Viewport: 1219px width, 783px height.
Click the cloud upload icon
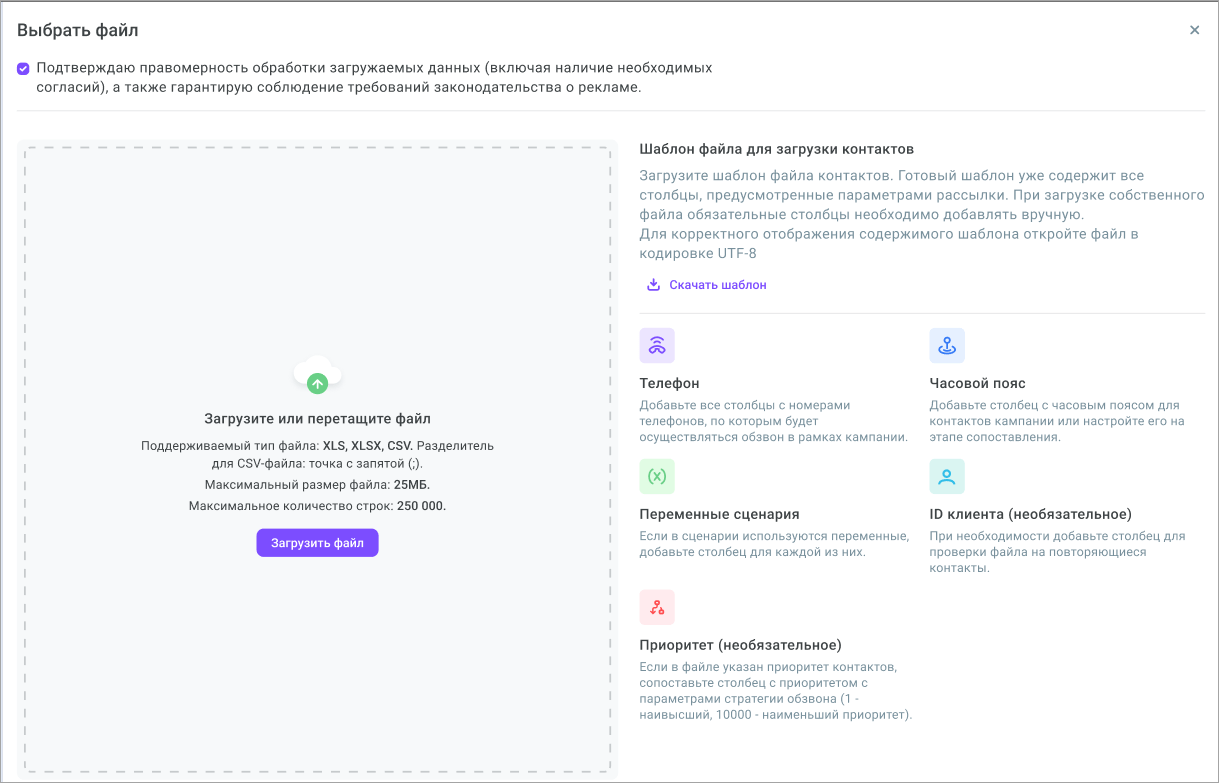pyautogui.click(x=317, y=375)
